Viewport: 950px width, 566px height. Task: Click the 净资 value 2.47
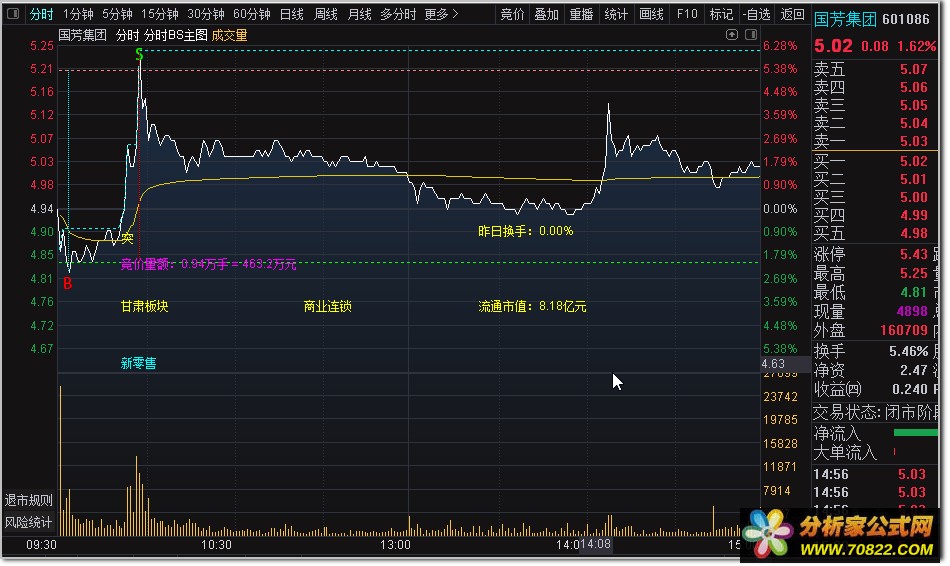tap(914, 370)
